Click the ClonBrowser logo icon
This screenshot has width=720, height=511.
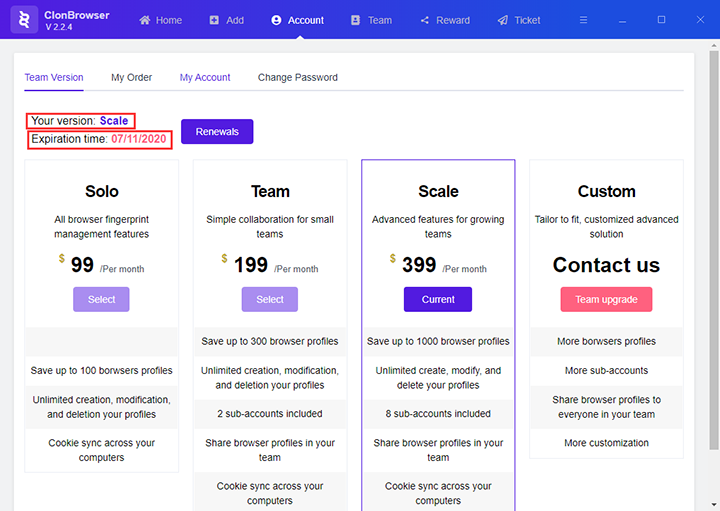24,20
